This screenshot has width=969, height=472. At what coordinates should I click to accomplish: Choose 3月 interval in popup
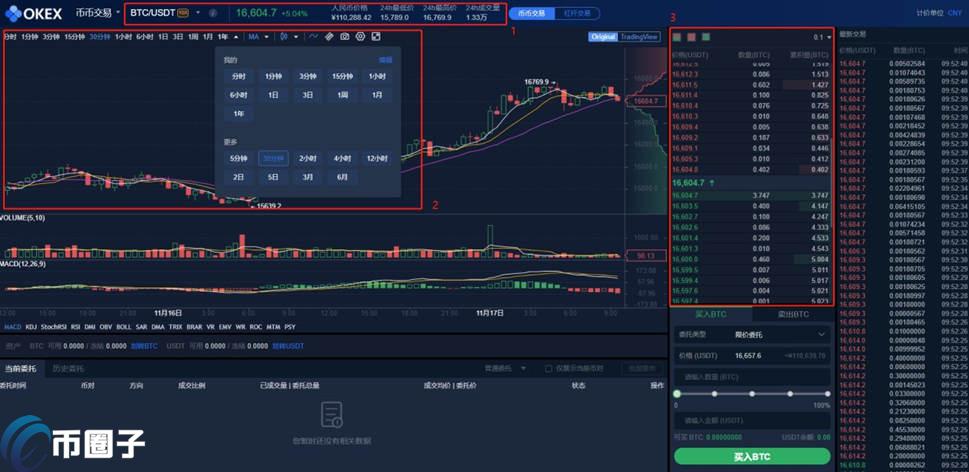point(308,177)
